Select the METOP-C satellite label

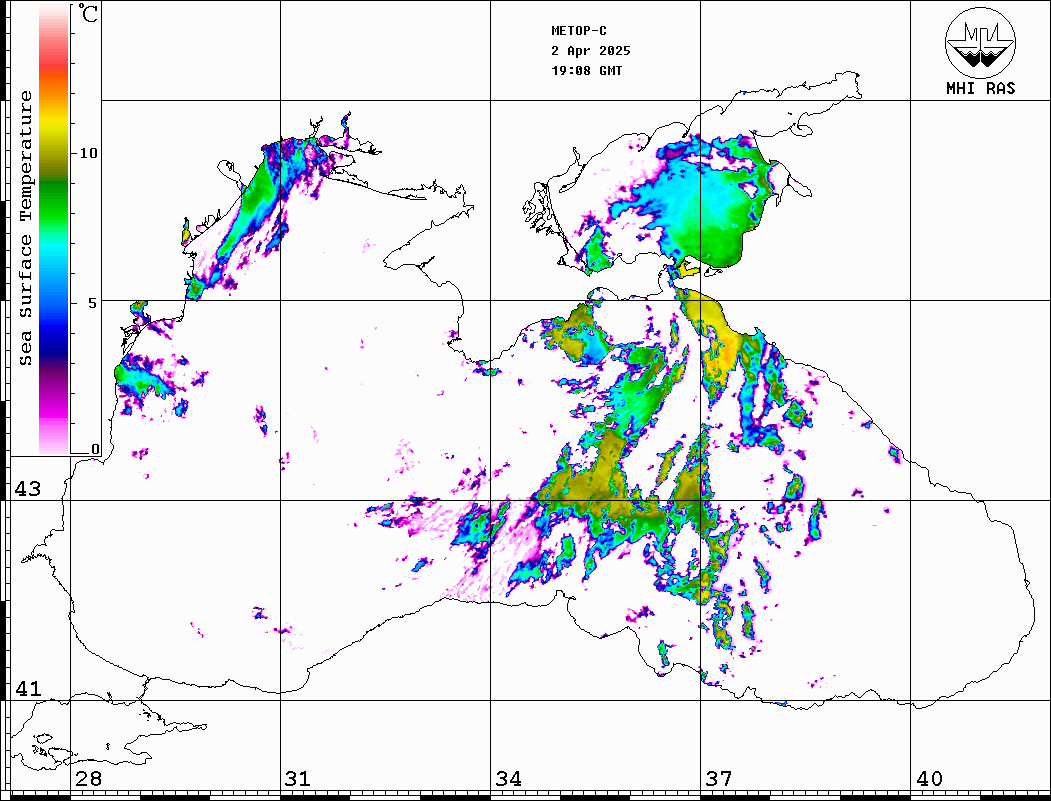[x=579, y=31]
